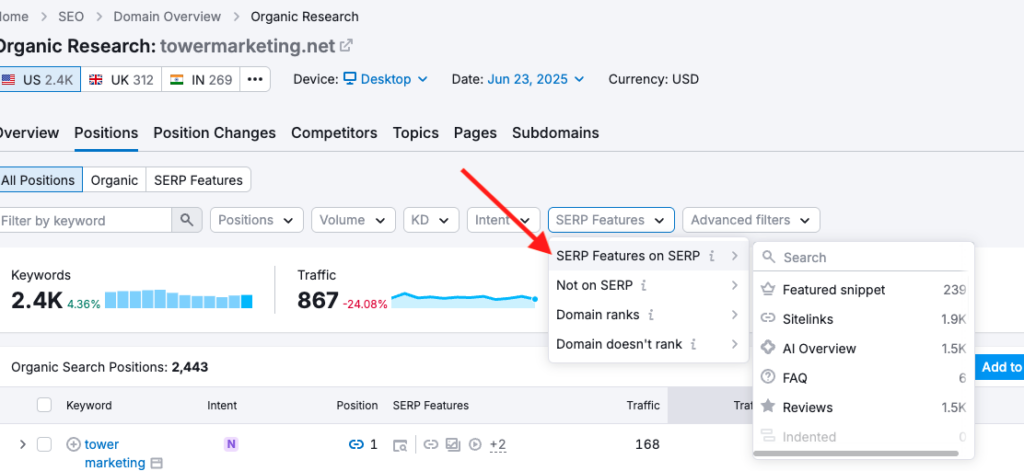
Task: Select the All Positions toggle
Action: 41,180
